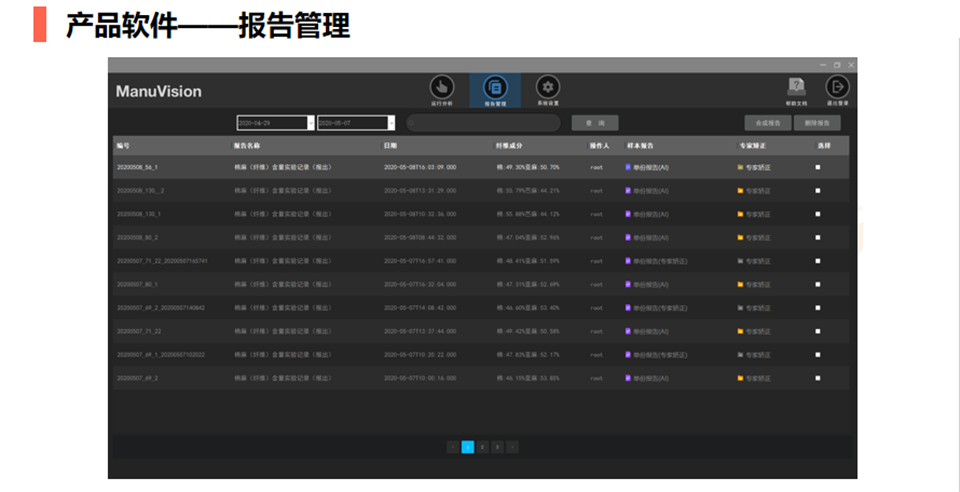Screen dimensions: 960x492
Task: Click 专家矫正 folder icon for 20200508_56_1
Action: click(x=740, y=167)
